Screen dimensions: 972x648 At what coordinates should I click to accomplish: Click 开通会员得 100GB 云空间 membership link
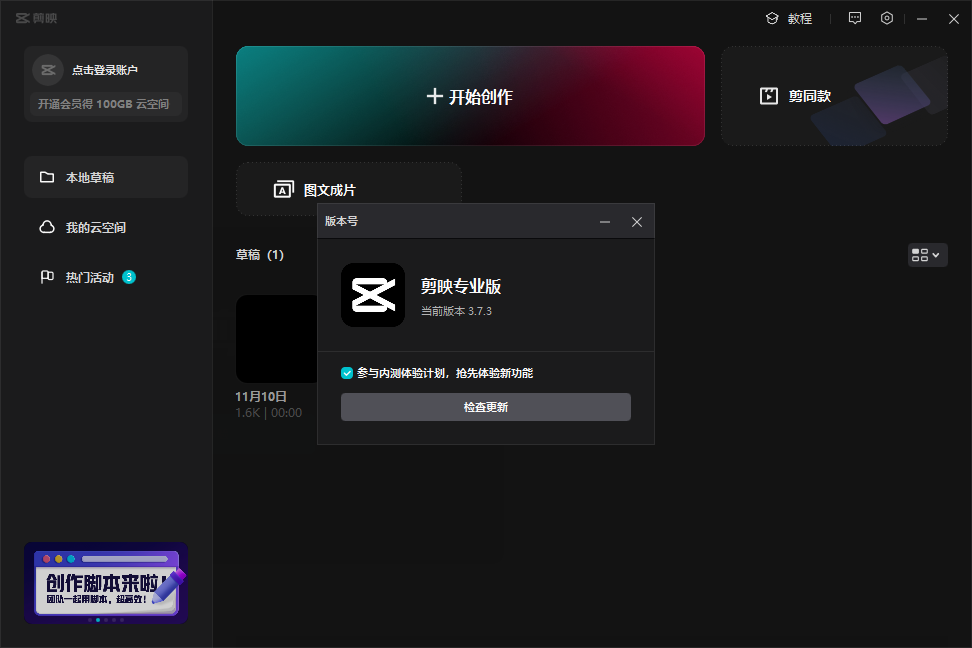click(104, 104)
